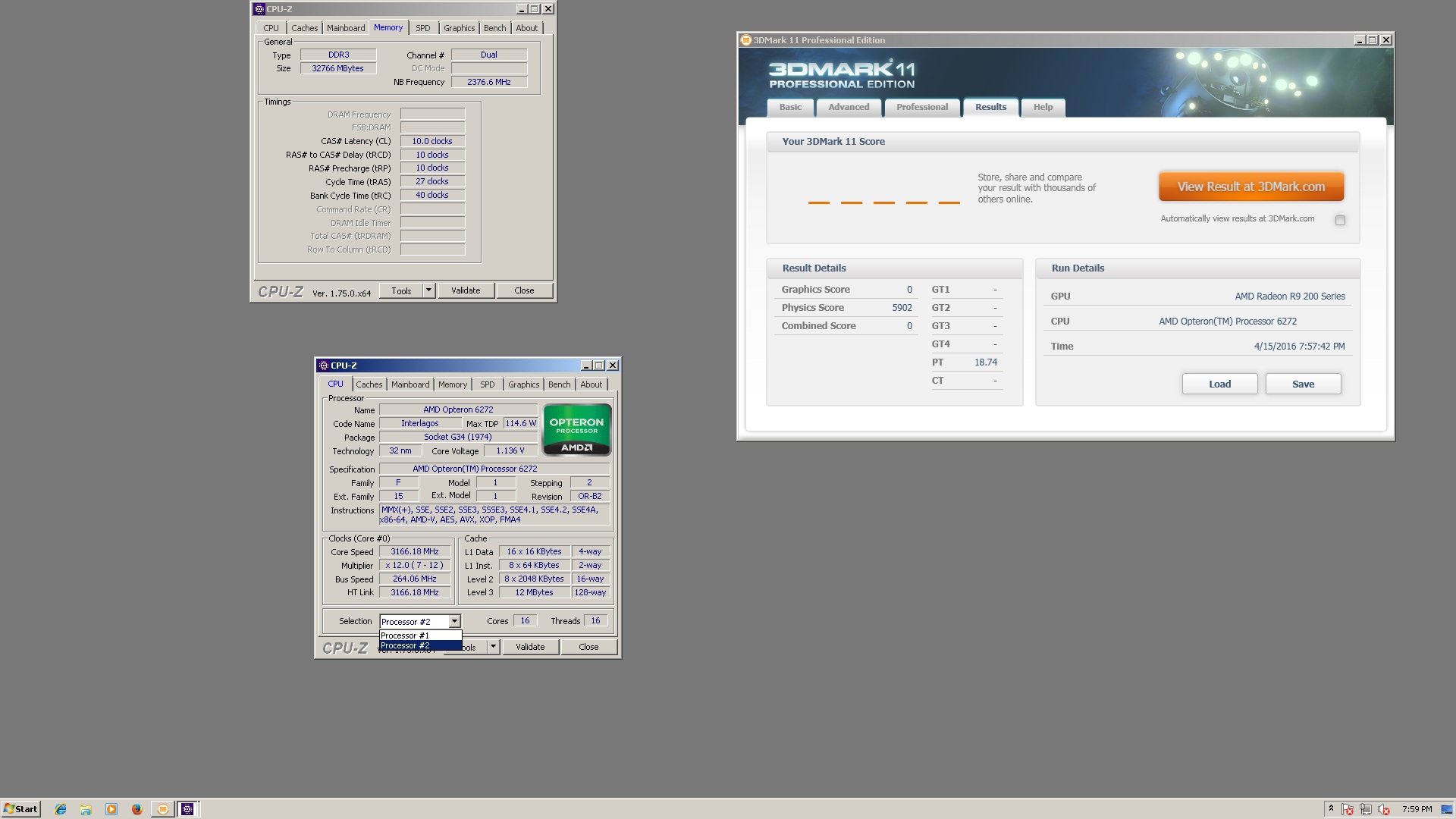Image resolution: width=1456 pixels, height=819 pixels.
Task: Open 3DMark Help tab
Action: click(x=1043, y=108)
